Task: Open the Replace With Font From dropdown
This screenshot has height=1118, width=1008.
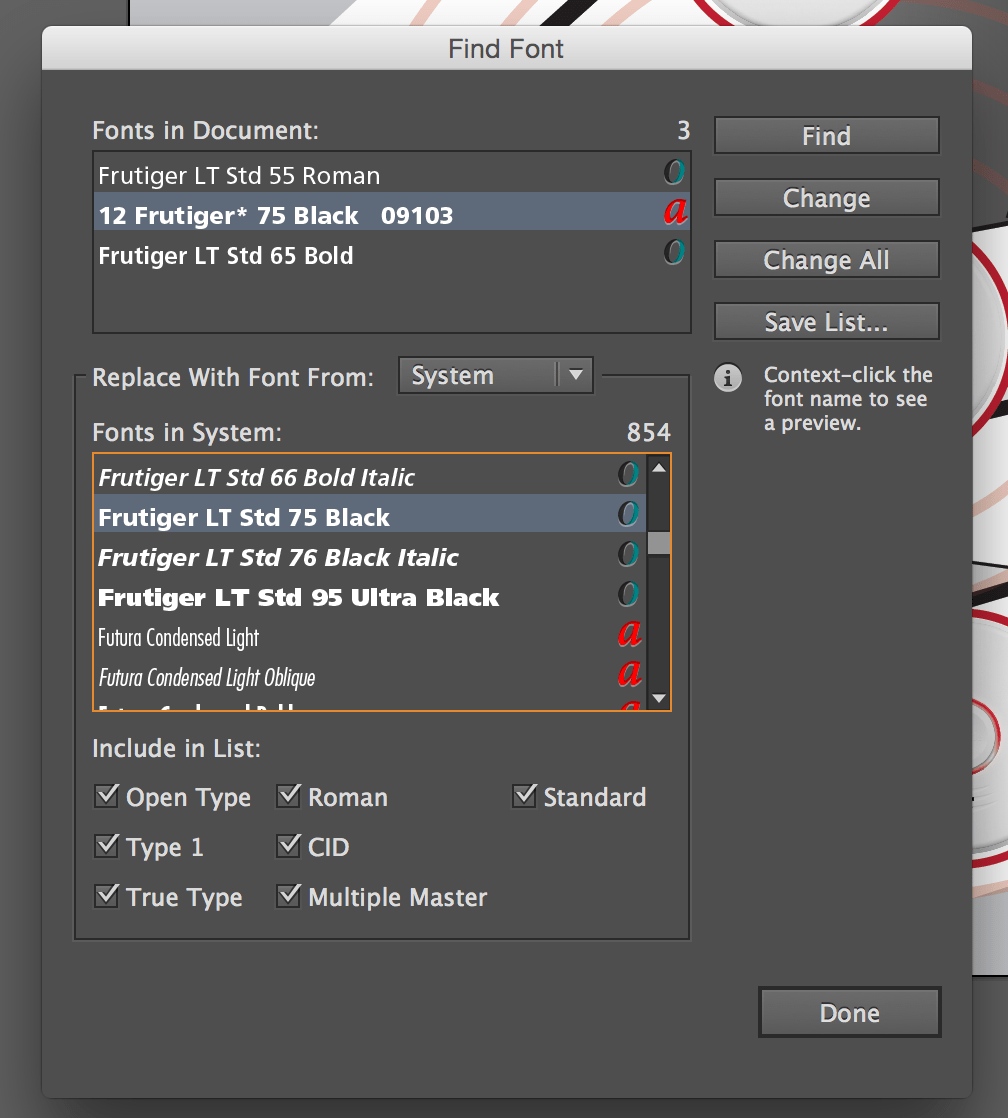Action: tap(496, 376)
